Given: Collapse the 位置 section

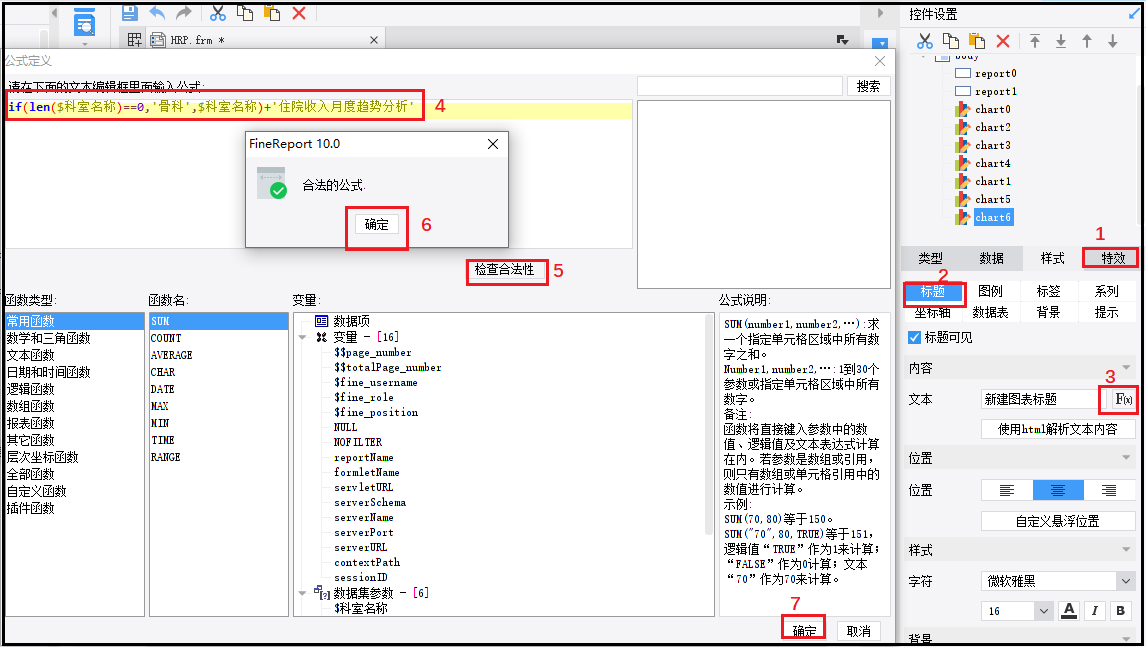Looking at the screenshot, I should [1126, 458].
